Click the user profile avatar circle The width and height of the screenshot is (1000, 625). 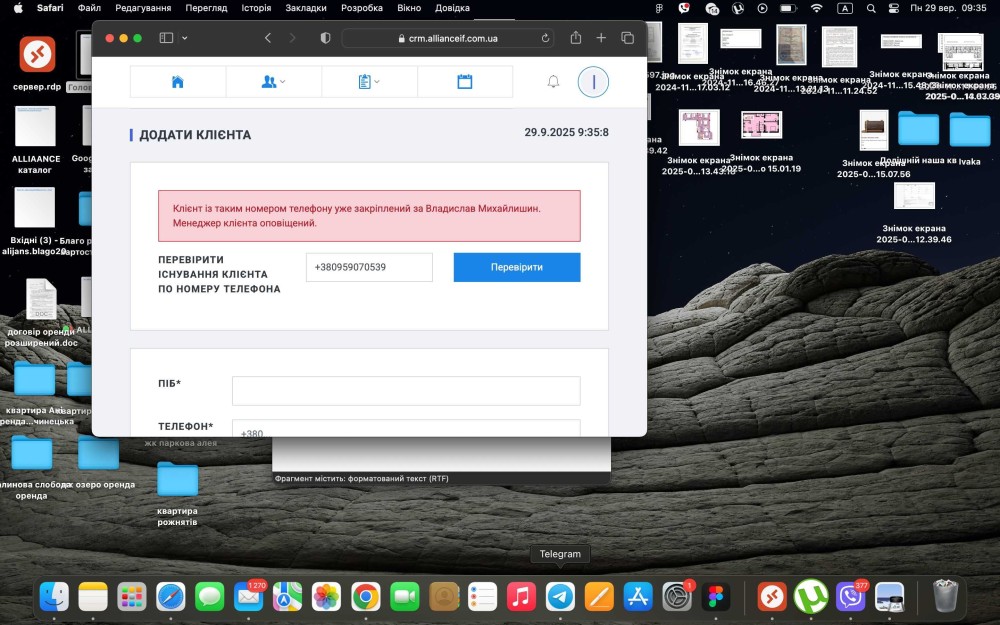click(593, 82)
